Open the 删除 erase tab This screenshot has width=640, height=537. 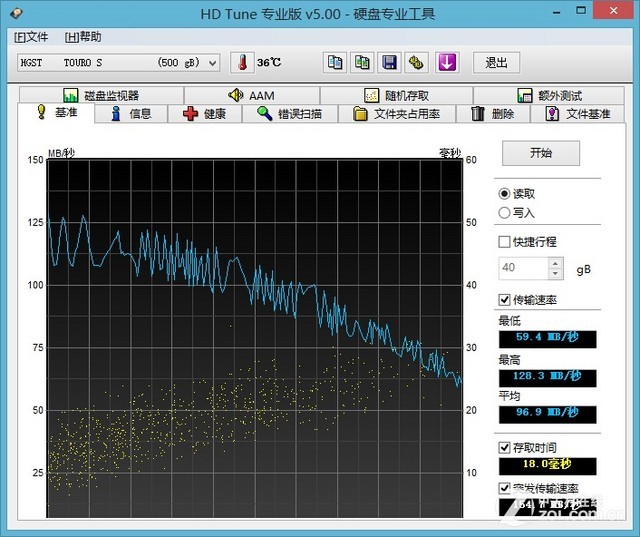point(493,114)
